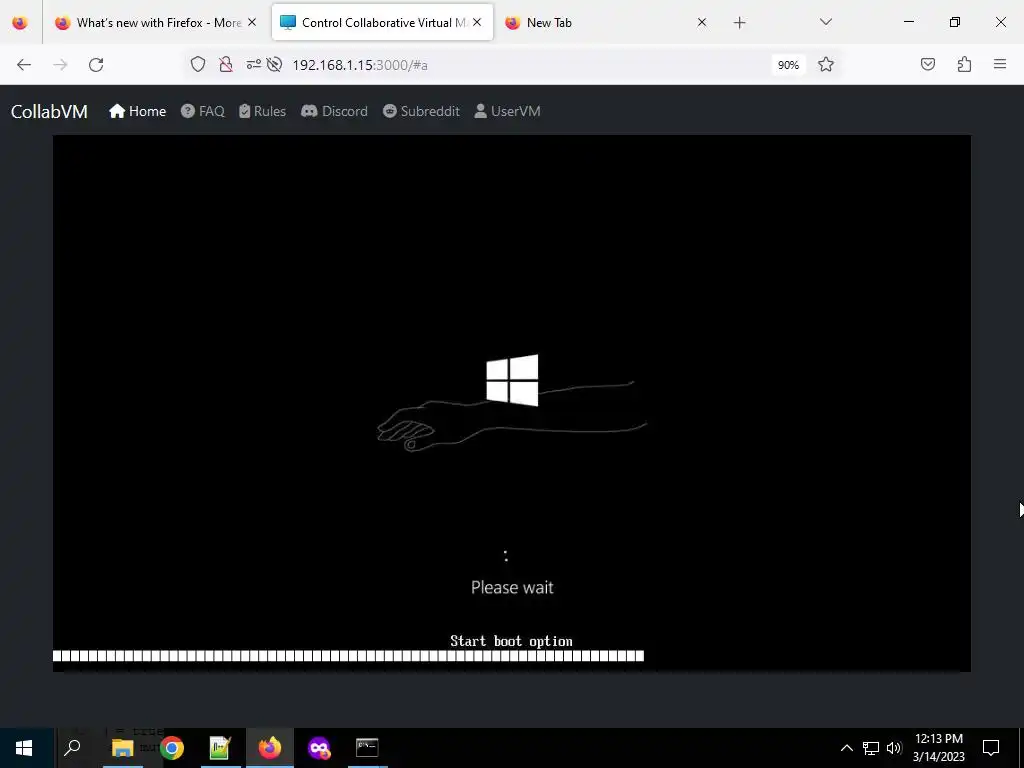
Task: Click the autoplay blocked icon in address bar
Action: (x=274, y=64)
